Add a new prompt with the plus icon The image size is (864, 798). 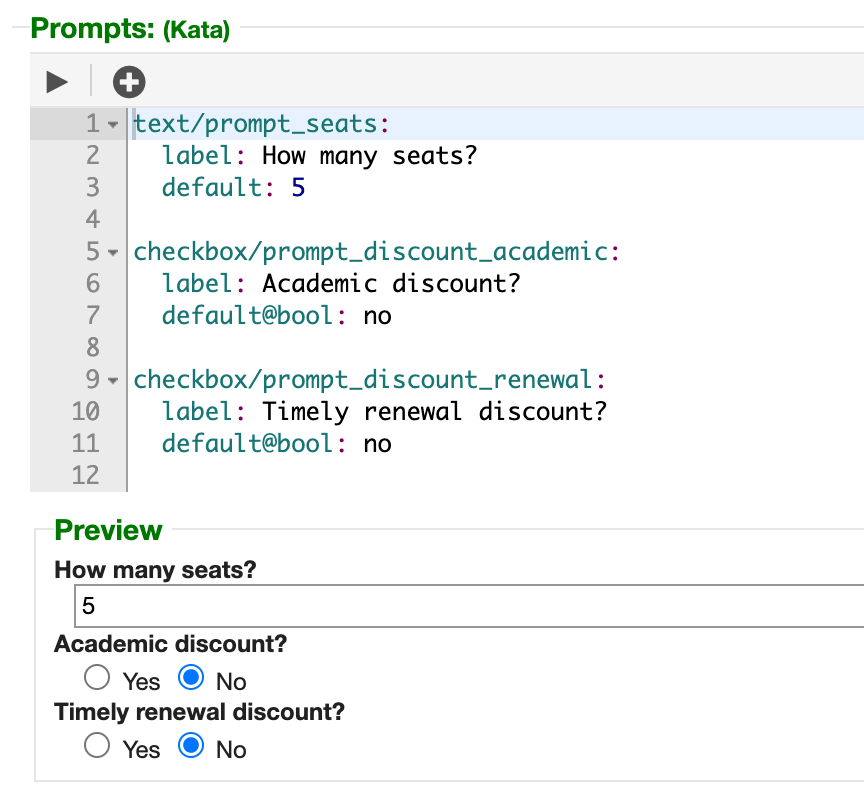pos(129,82)
